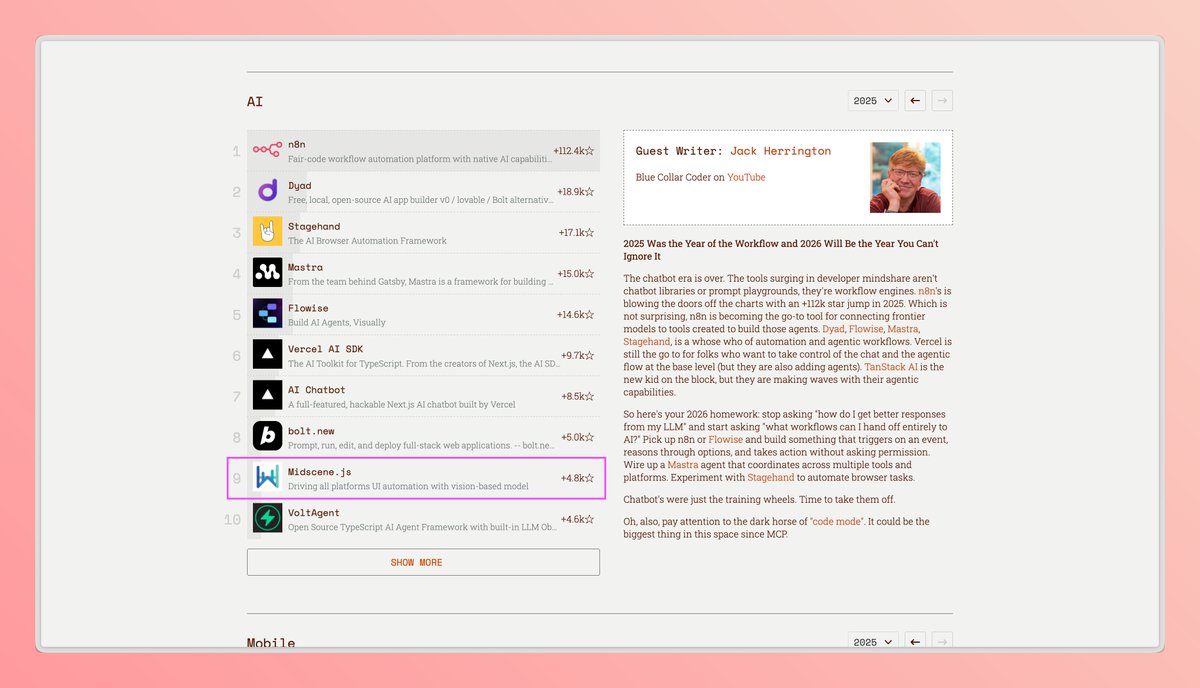The image size is (1200, 688).
Task: Click the +17.1k star count
Action: coord(577,233)
